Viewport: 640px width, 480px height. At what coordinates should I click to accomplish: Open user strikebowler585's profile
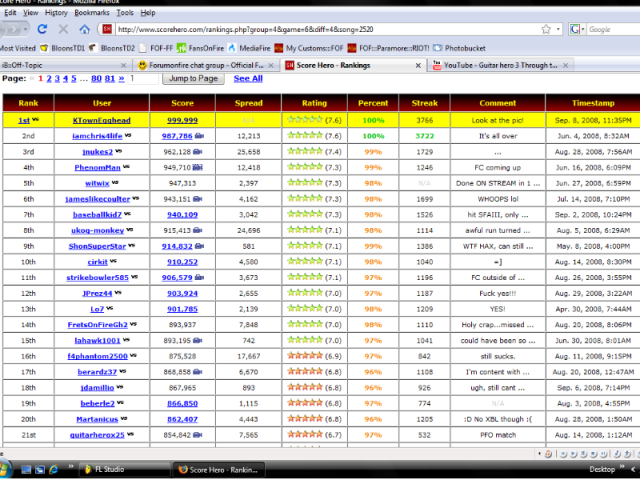(98, 278)
